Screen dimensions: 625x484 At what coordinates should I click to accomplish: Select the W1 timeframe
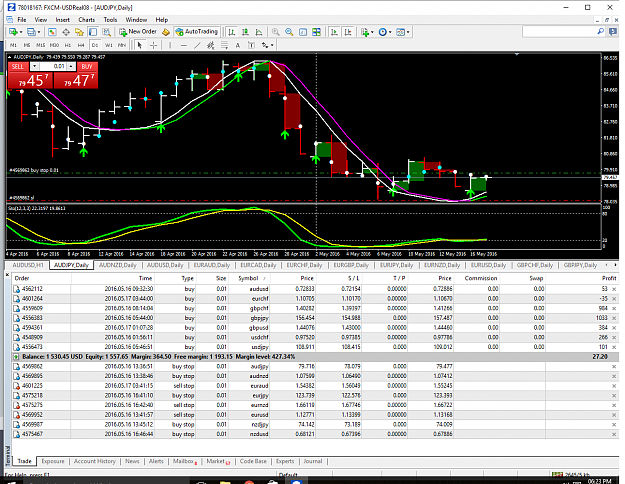coord(108,45)
